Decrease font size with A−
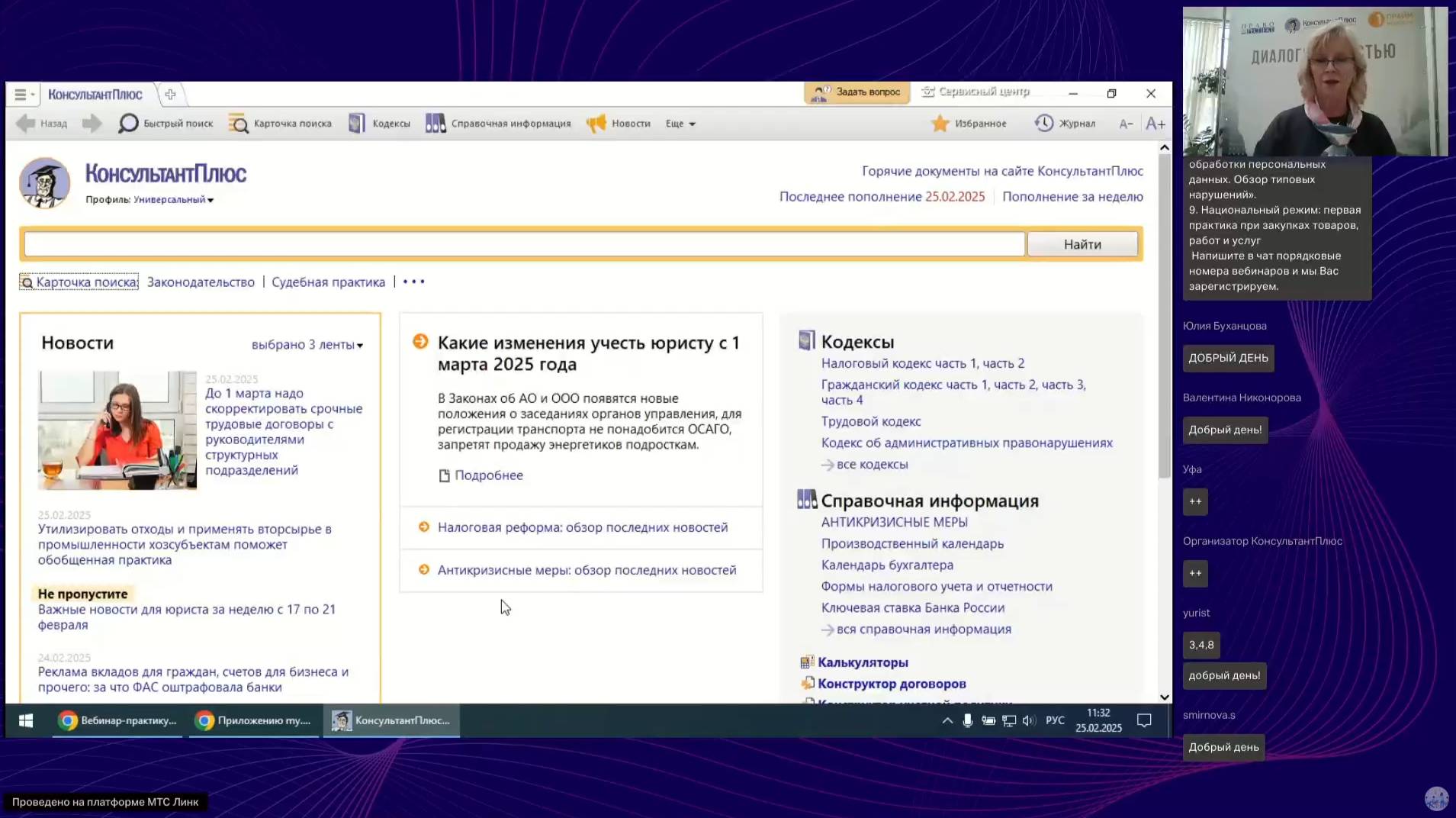The height and width of the screenshot is (818, 1456). [1126, 124]
